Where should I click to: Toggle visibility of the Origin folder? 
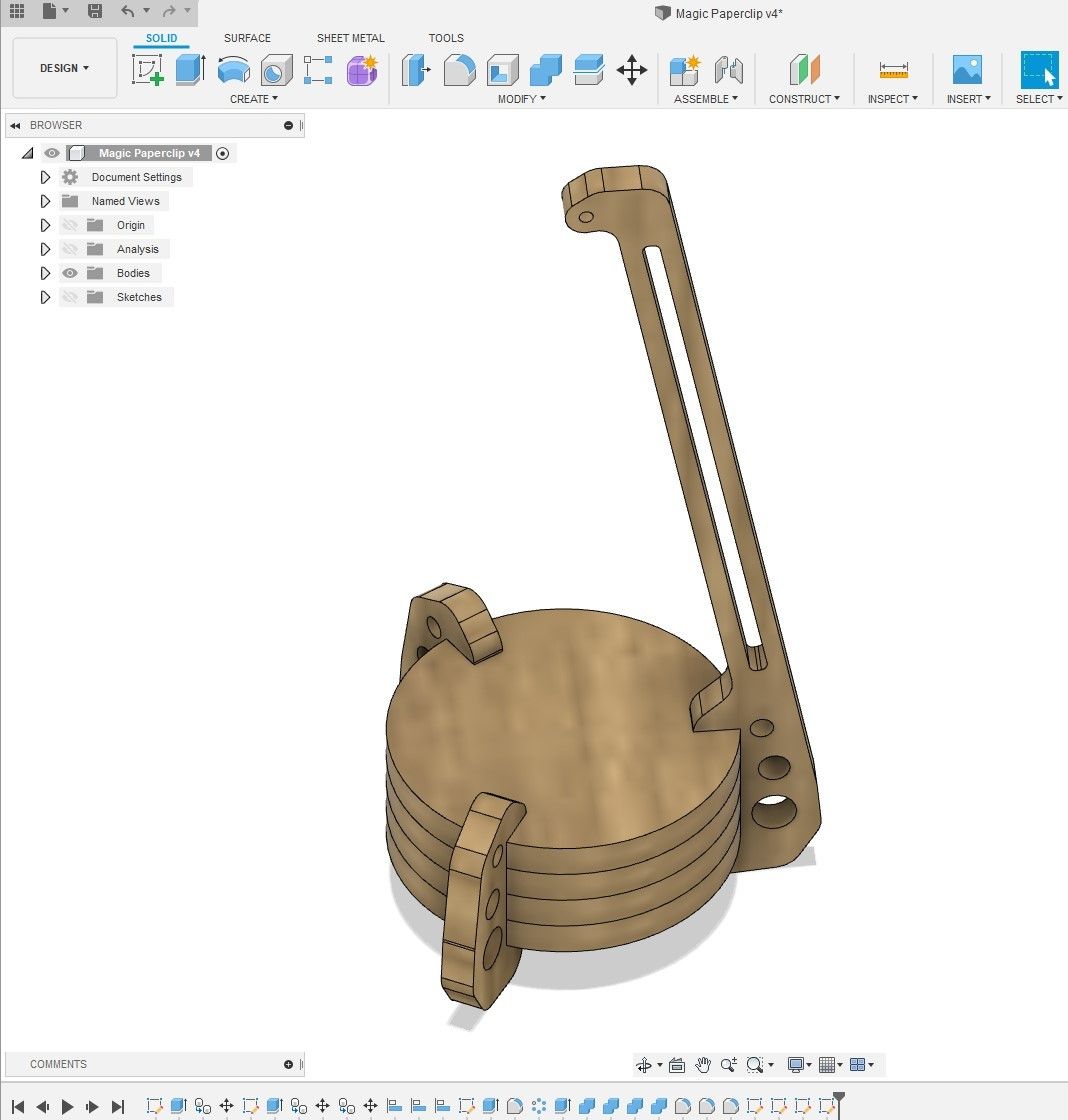point(69,225)
